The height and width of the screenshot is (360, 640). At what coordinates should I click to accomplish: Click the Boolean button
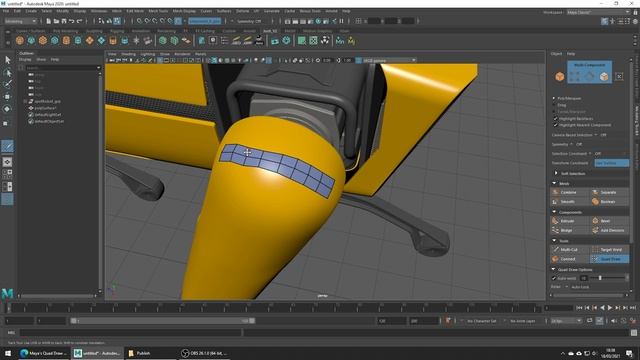pyautogui.click(x=609, y=202)
